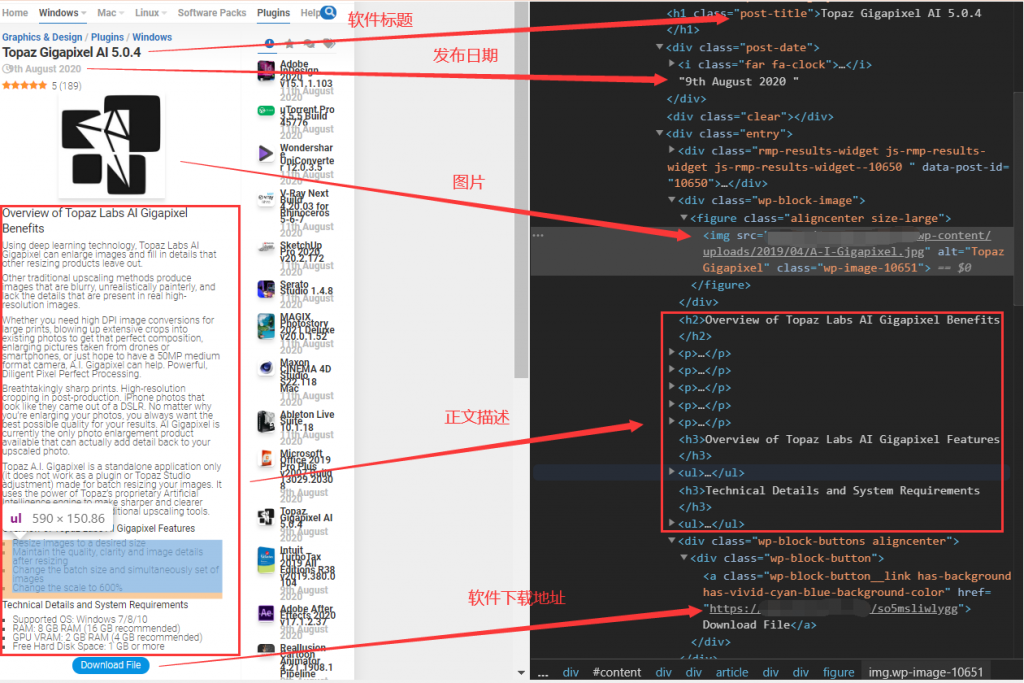Open the V-Ray Next for Rhinoceros icon
The image size is (1024, 683).
266,198
